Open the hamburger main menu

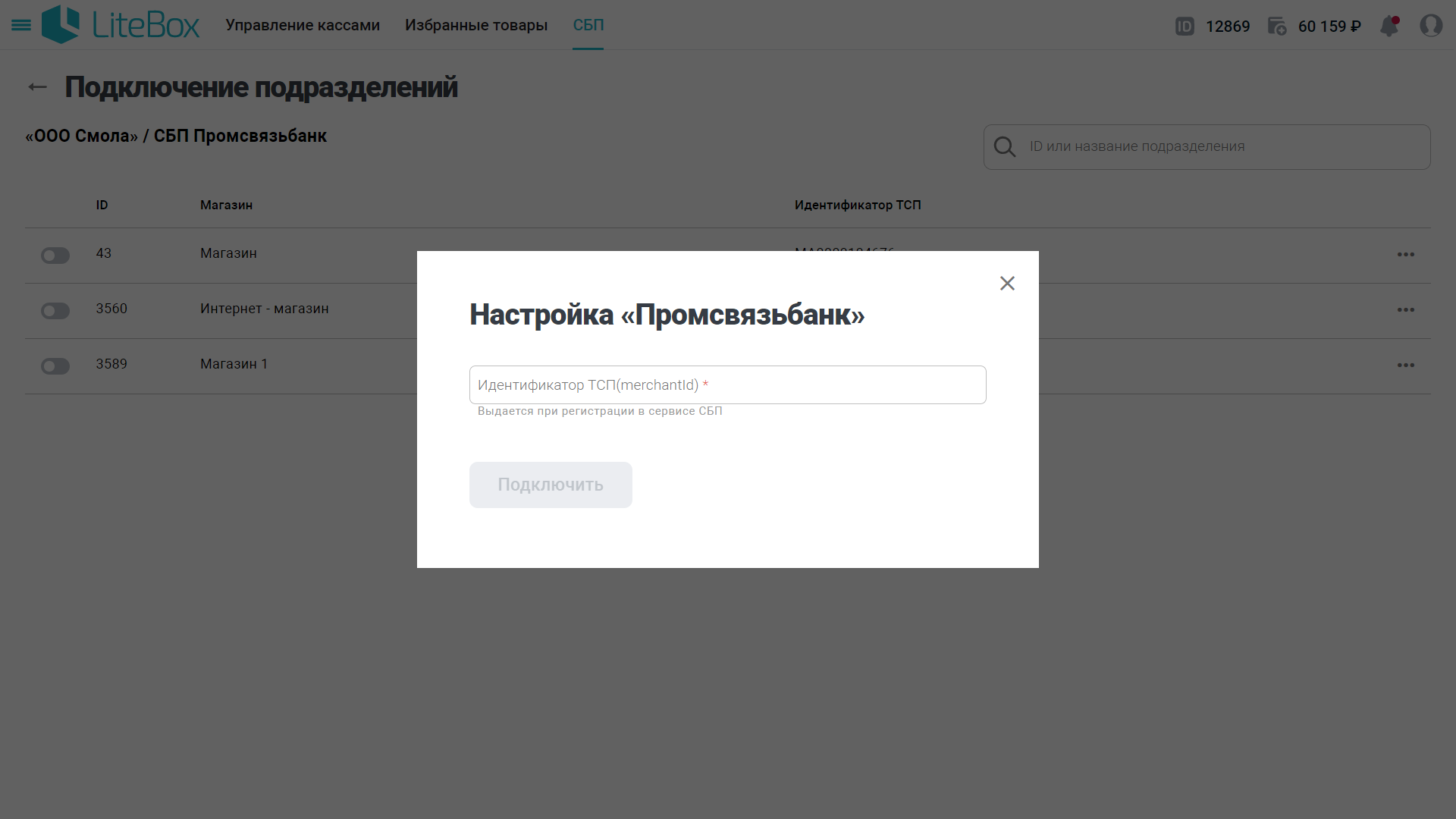pos(21,25)
